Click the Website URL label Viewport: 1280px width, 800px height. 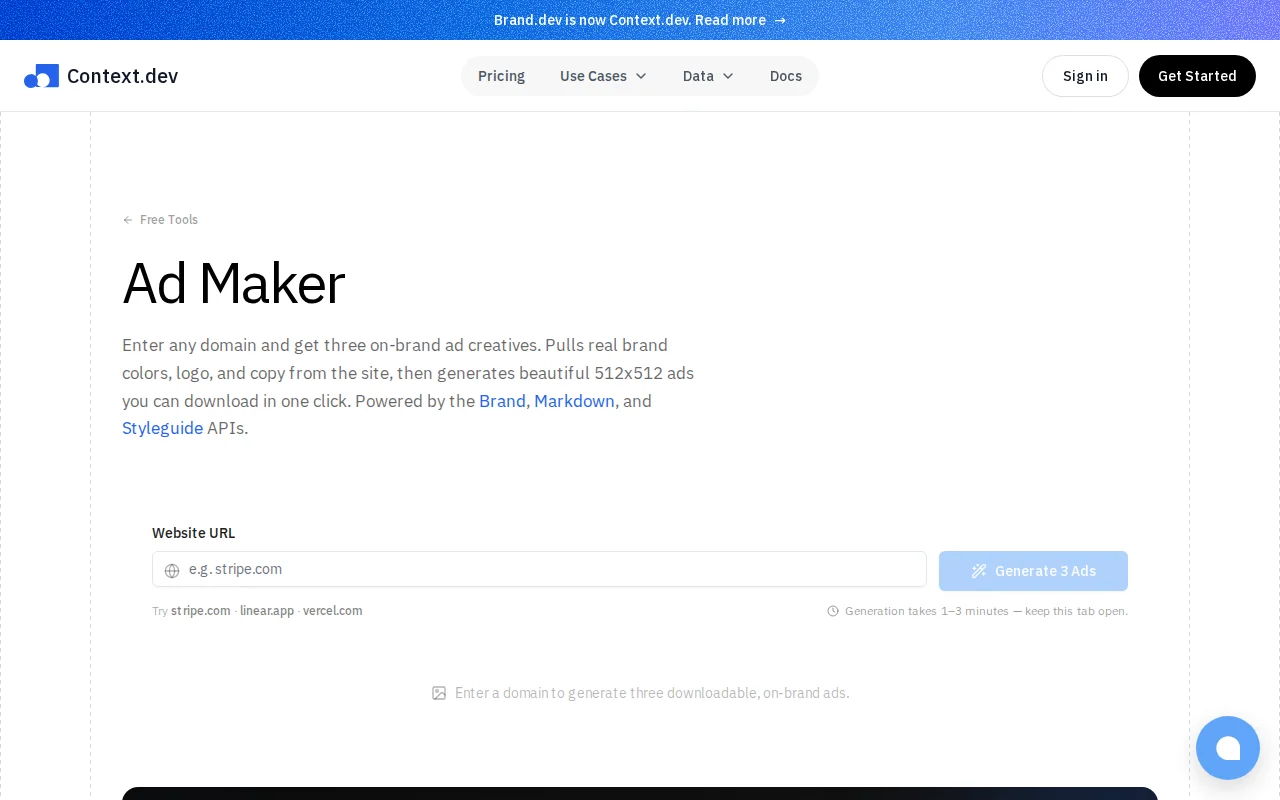[194, 533]
